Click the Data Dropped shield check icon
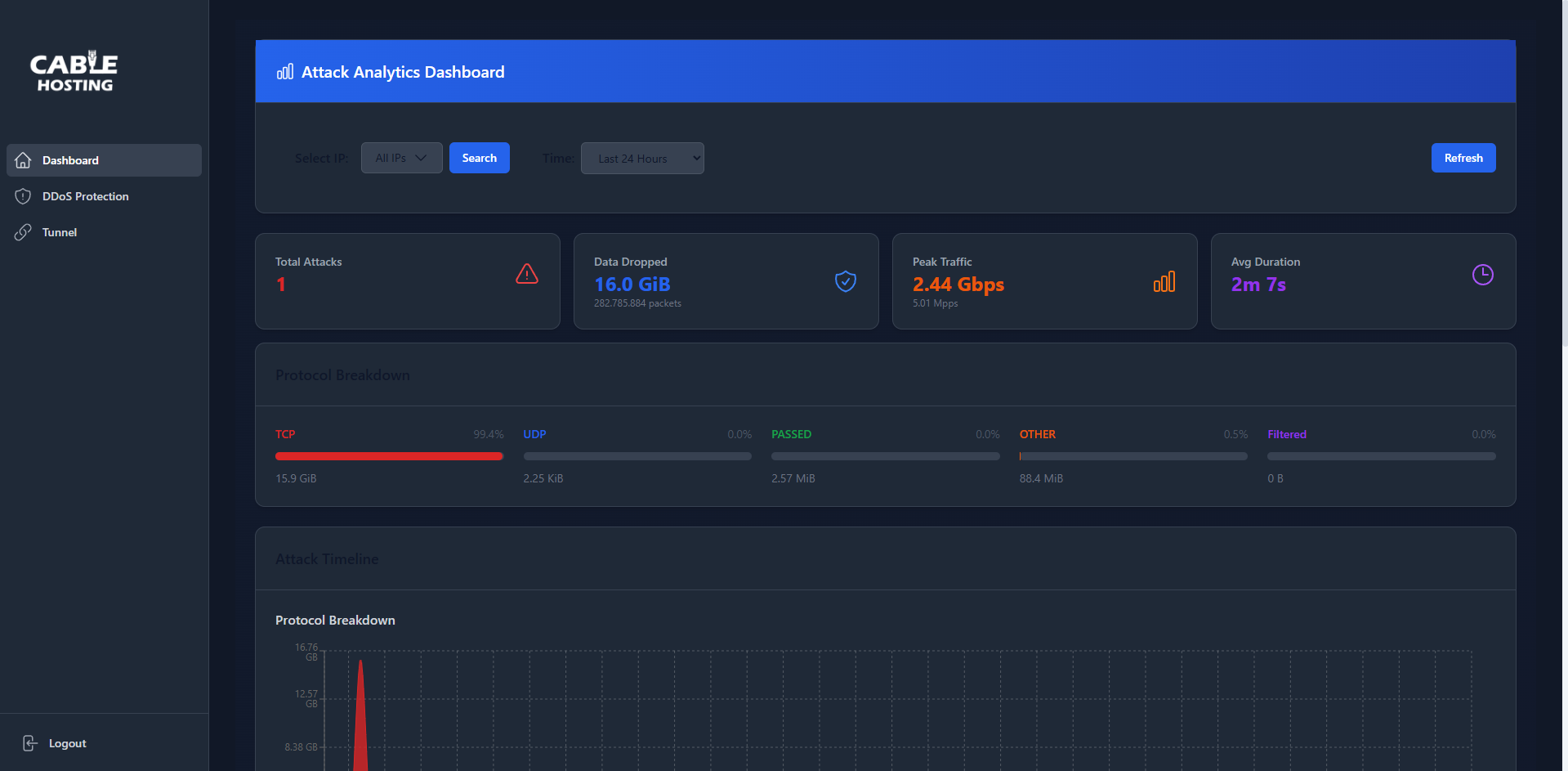 (846, 281)
